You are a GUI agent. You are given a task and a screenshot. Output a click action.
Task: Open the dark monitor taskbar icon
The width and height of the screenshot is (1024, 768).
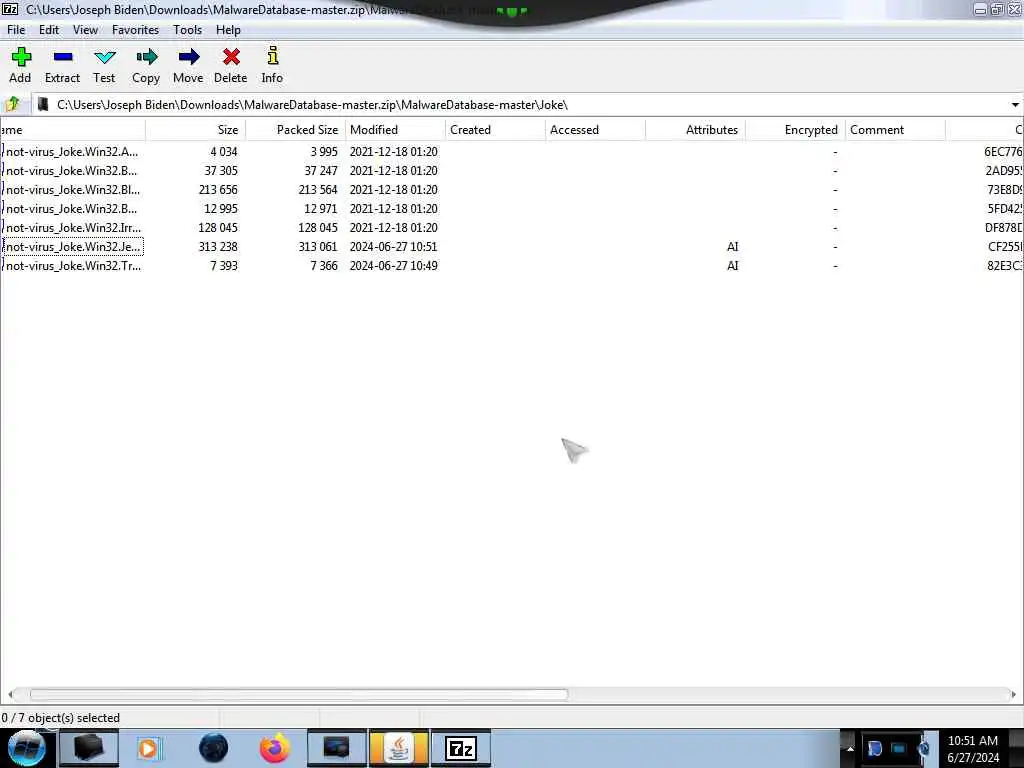click(336, 748)
